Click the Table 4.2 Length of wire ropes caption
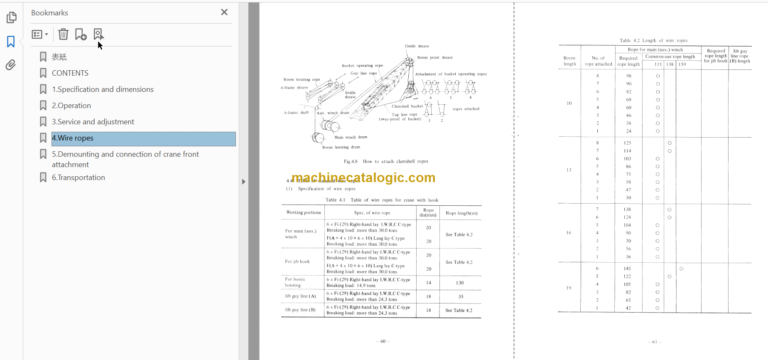This screenshot has height=360, width=768. tap(654, 41)
